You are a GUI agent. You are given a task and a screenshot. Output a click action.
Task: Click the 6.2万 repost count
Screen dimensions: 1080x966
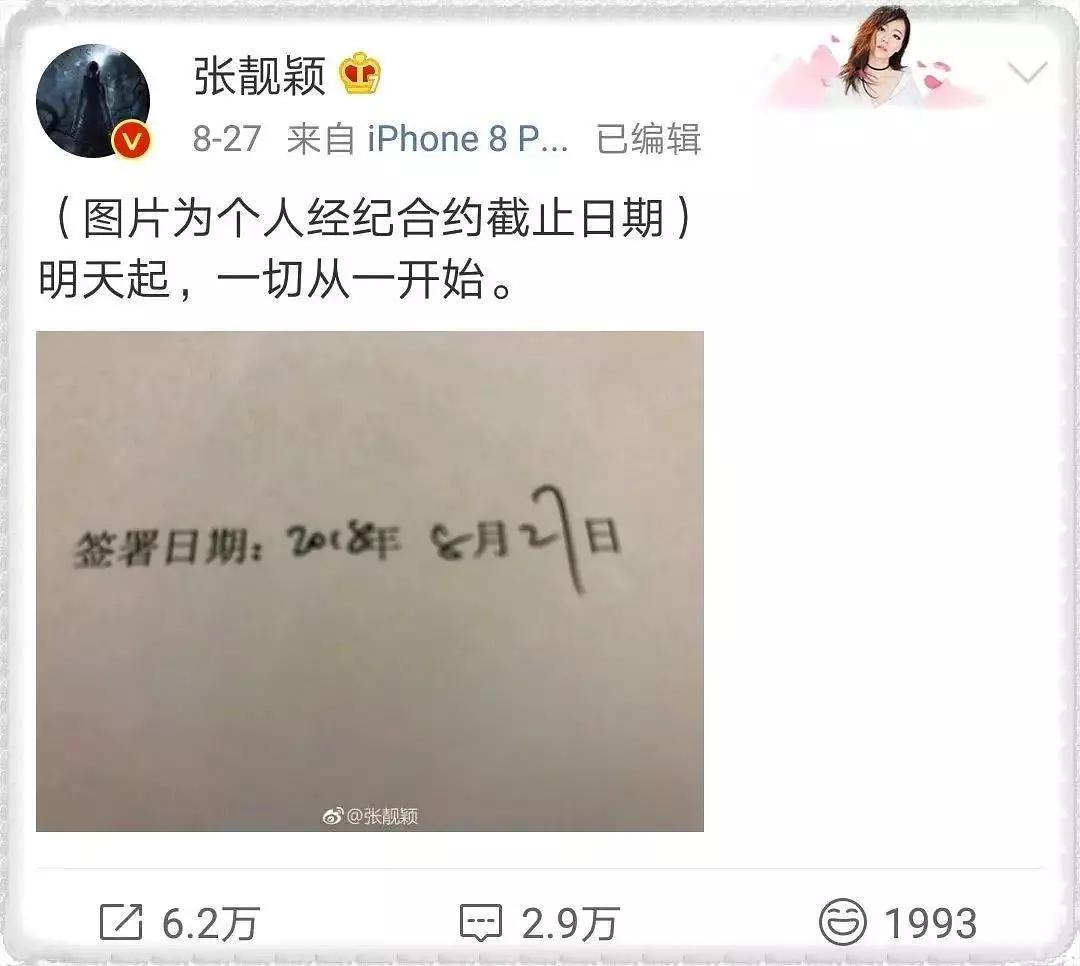211,923
